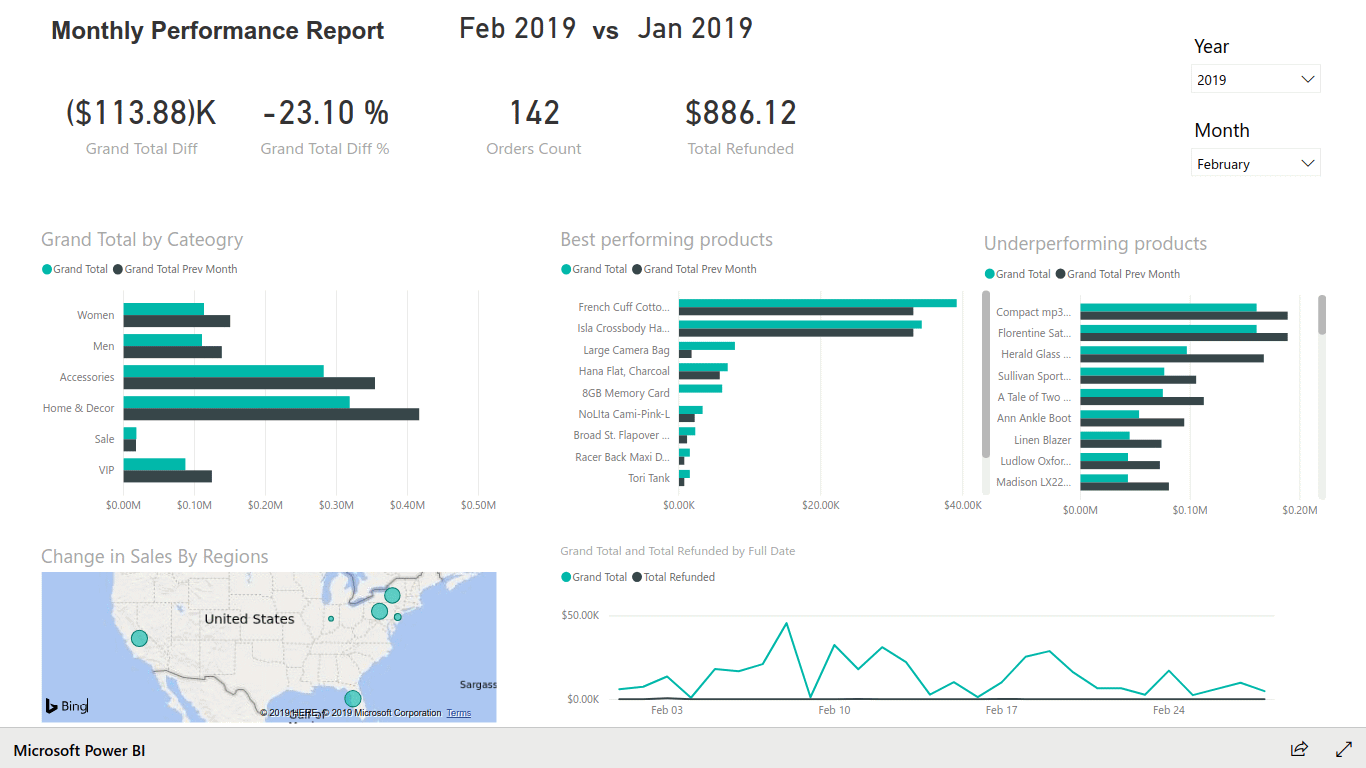
Task: Click the share report icon
Action: pyautogui.click(x=1298, y=749)
